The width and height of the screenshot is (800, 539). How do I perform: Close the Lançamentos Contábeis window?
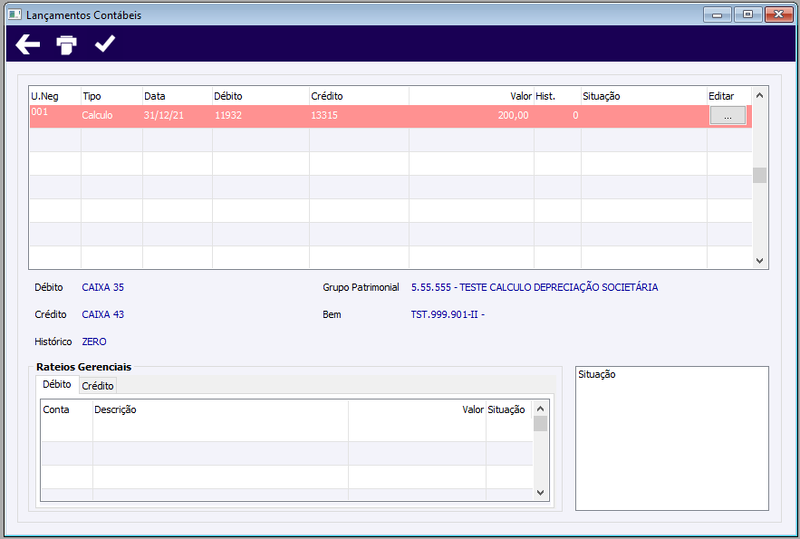pos(779,14)
